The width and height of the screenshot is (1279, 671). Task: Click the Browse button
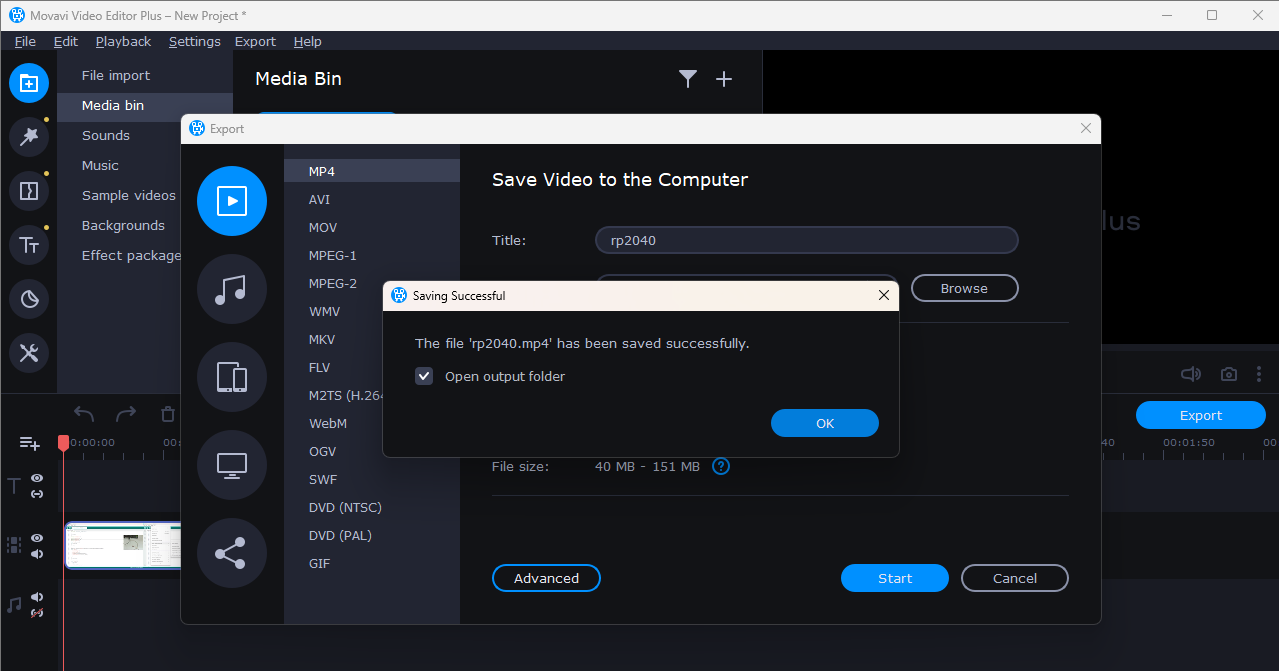click(964, 288)
